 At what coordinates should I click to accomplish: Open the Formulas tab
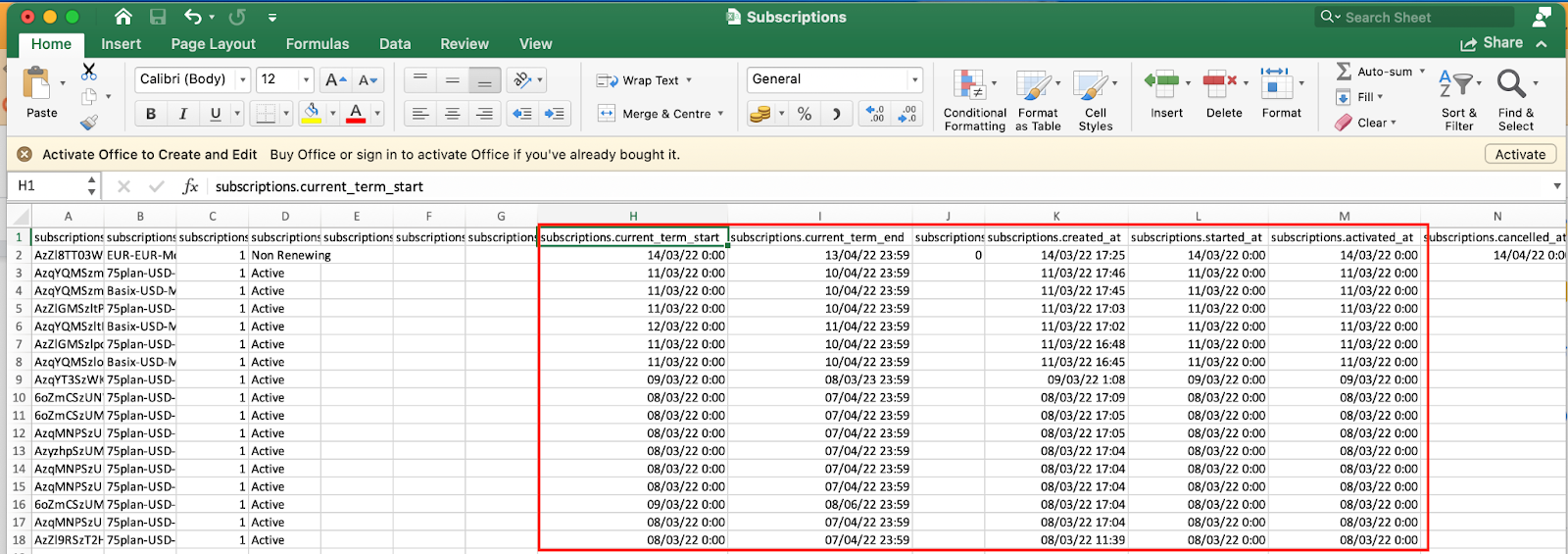click(x=318, y=44)
